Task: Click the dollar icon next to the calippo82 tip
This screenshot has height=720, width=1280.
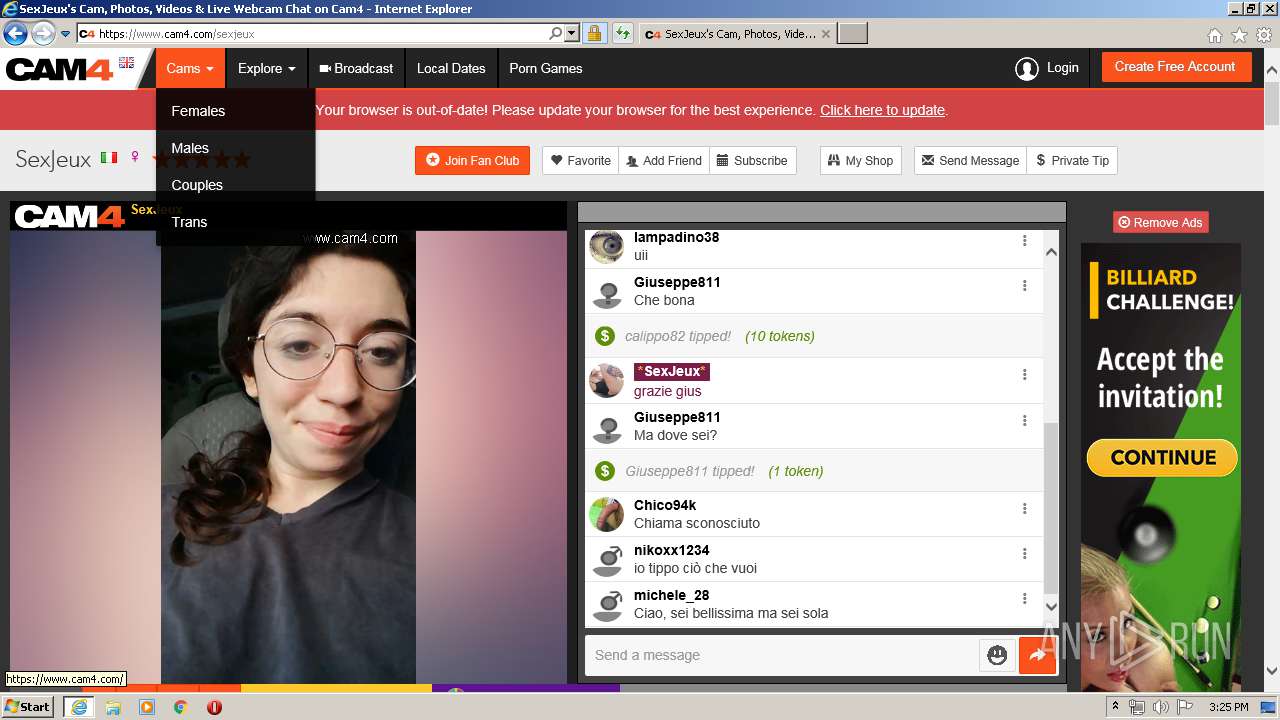Action: click(x=604, y=336)
